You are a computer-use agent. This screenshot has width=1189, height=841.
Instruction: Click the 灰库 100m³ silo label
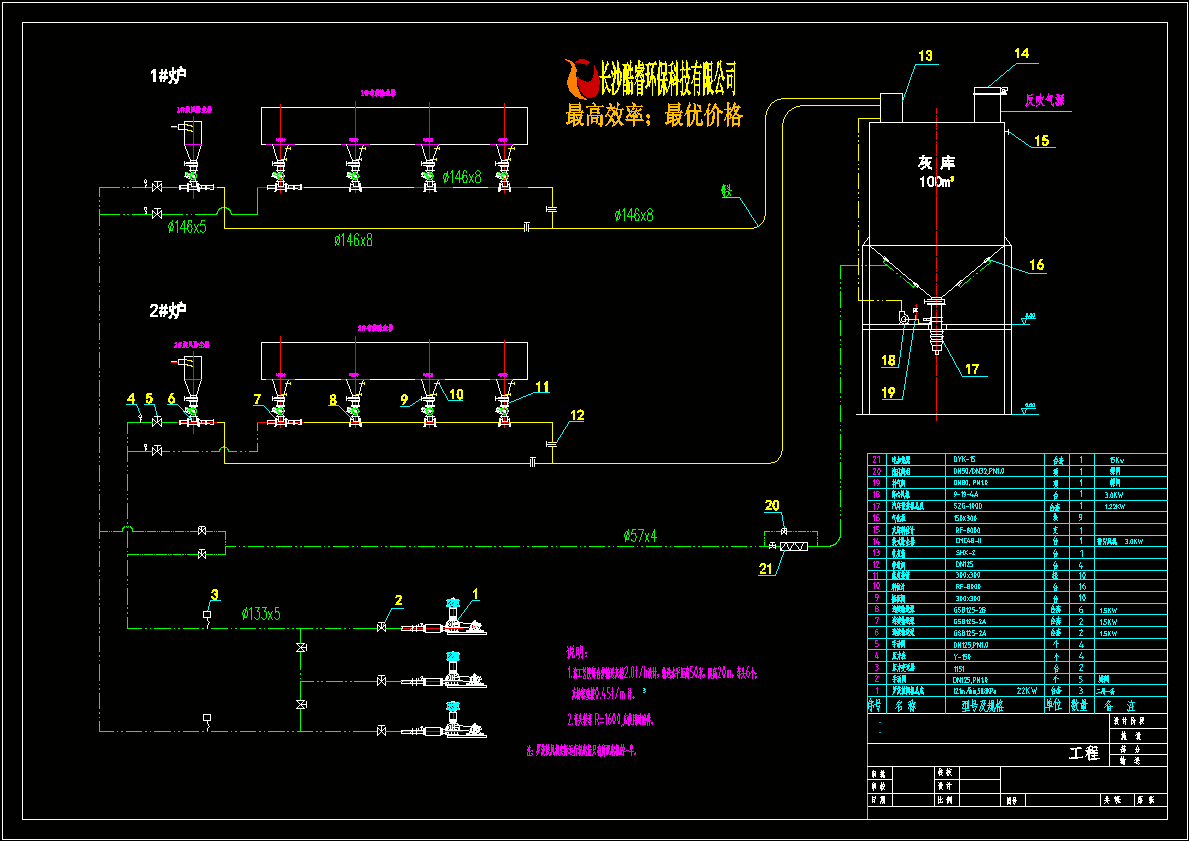click(937, 172)
